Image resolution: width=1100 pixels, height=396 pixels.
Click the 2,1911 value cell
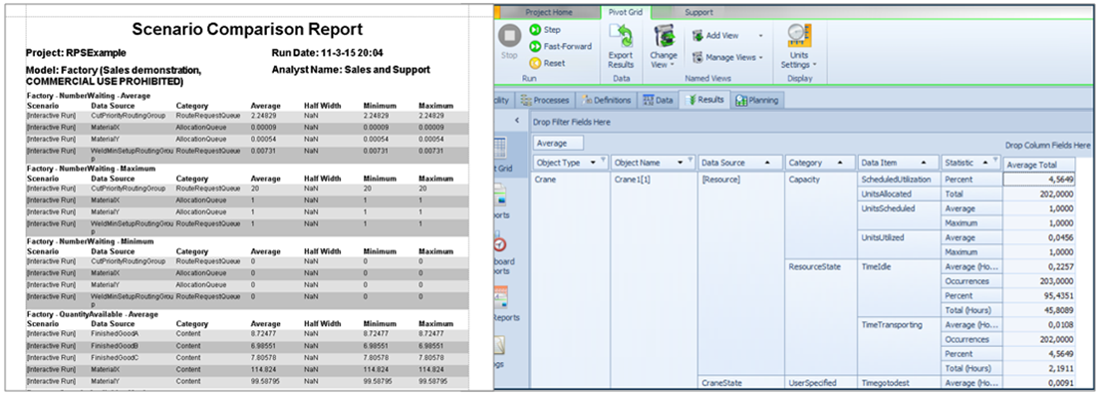click(x=1039, y=369)
